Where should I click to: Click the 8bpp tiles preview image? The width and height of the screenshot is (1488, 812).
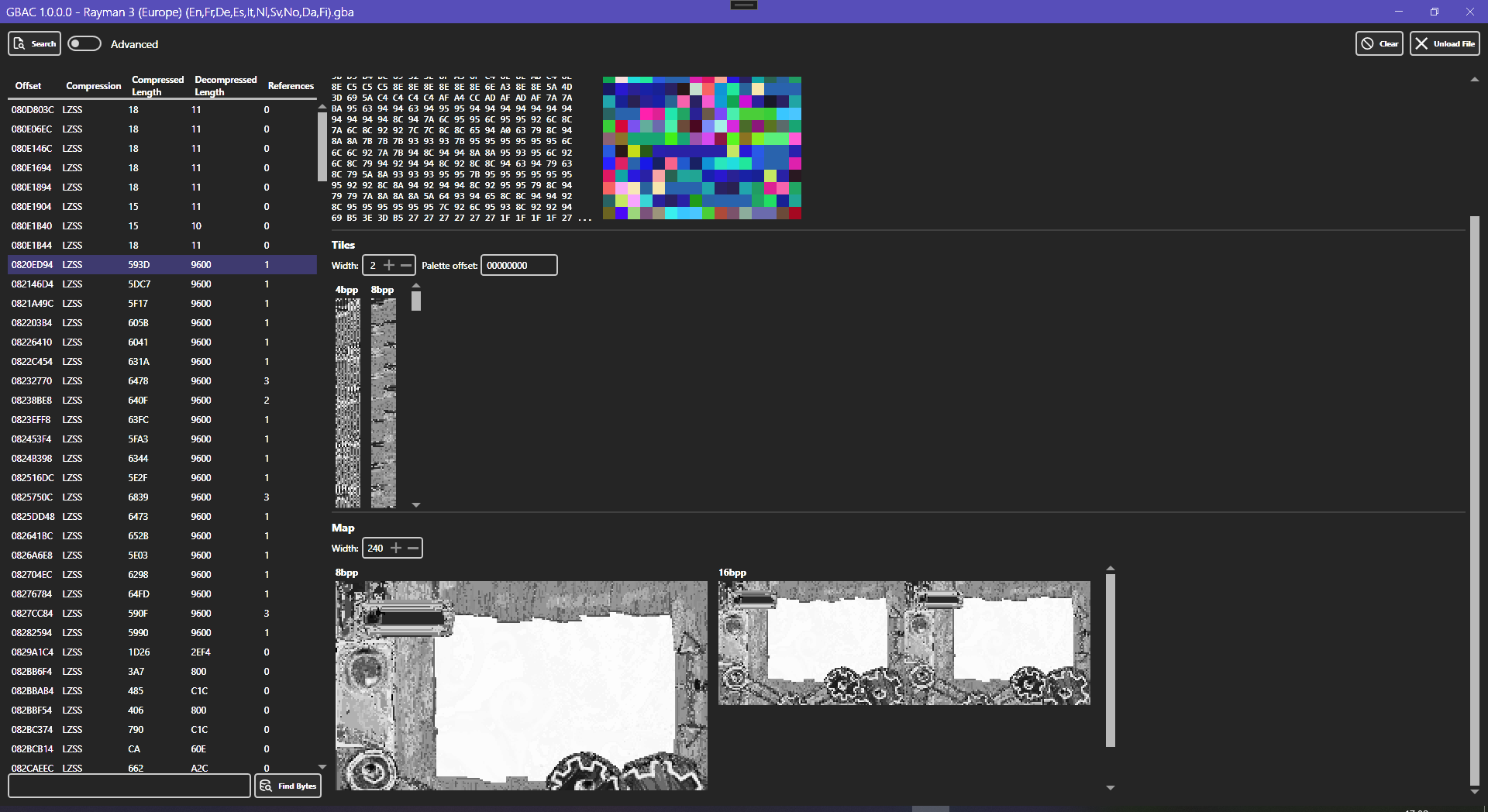pyautogui.click(x=384, y=403)
